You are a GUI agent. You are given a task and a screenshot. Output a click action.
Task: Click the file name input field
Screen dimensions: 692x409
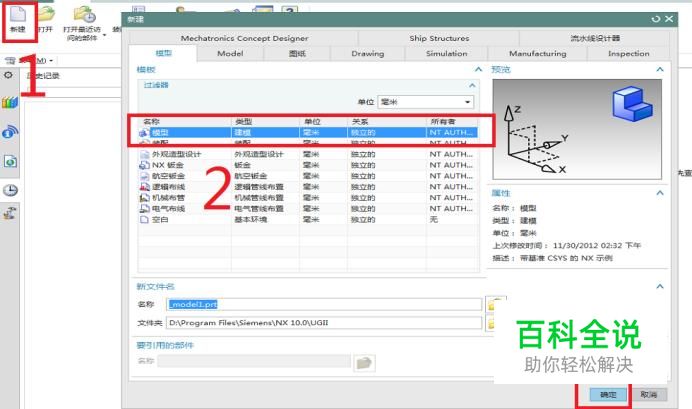click(x=324, y=304)
